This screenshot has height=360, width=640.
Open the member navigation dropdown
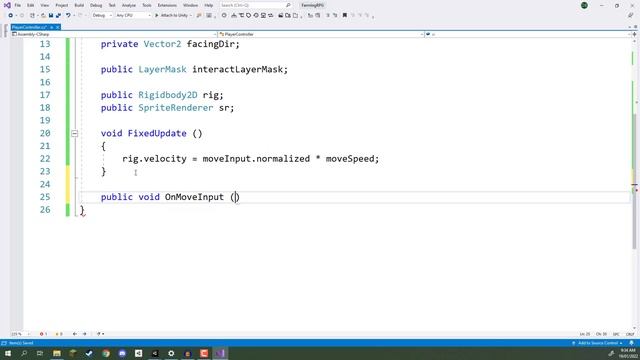[x=528, y=34]
